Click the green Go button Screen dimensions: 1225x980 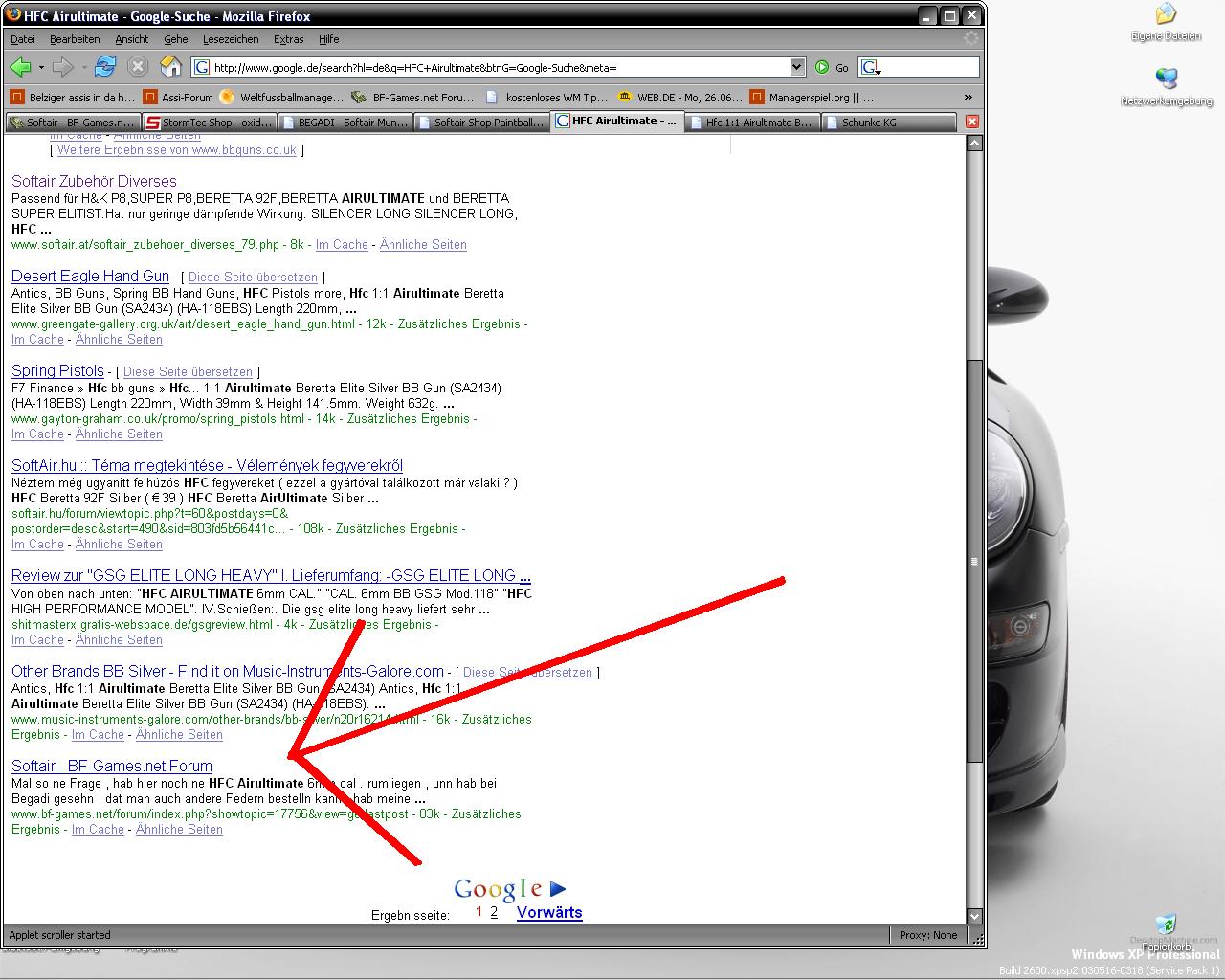tap(832, 67)
